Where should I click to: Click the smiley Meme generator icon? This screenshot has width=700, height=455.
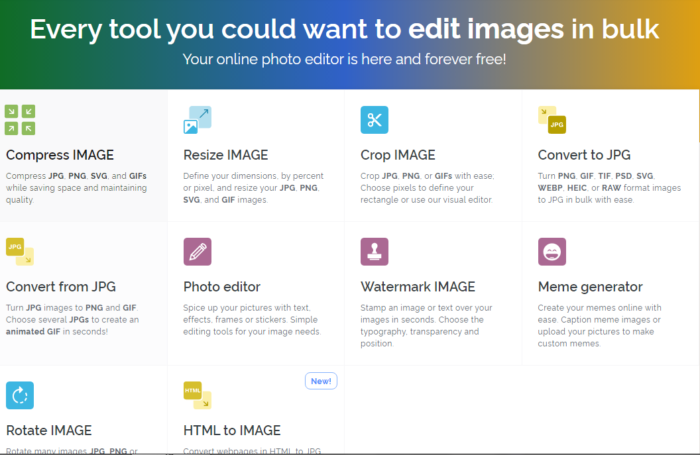(552, 251)
